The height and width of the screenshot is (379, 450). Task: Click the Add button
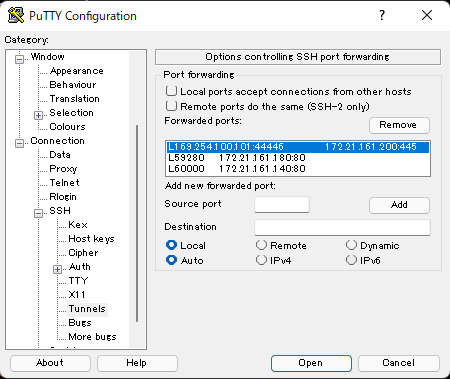399,205
